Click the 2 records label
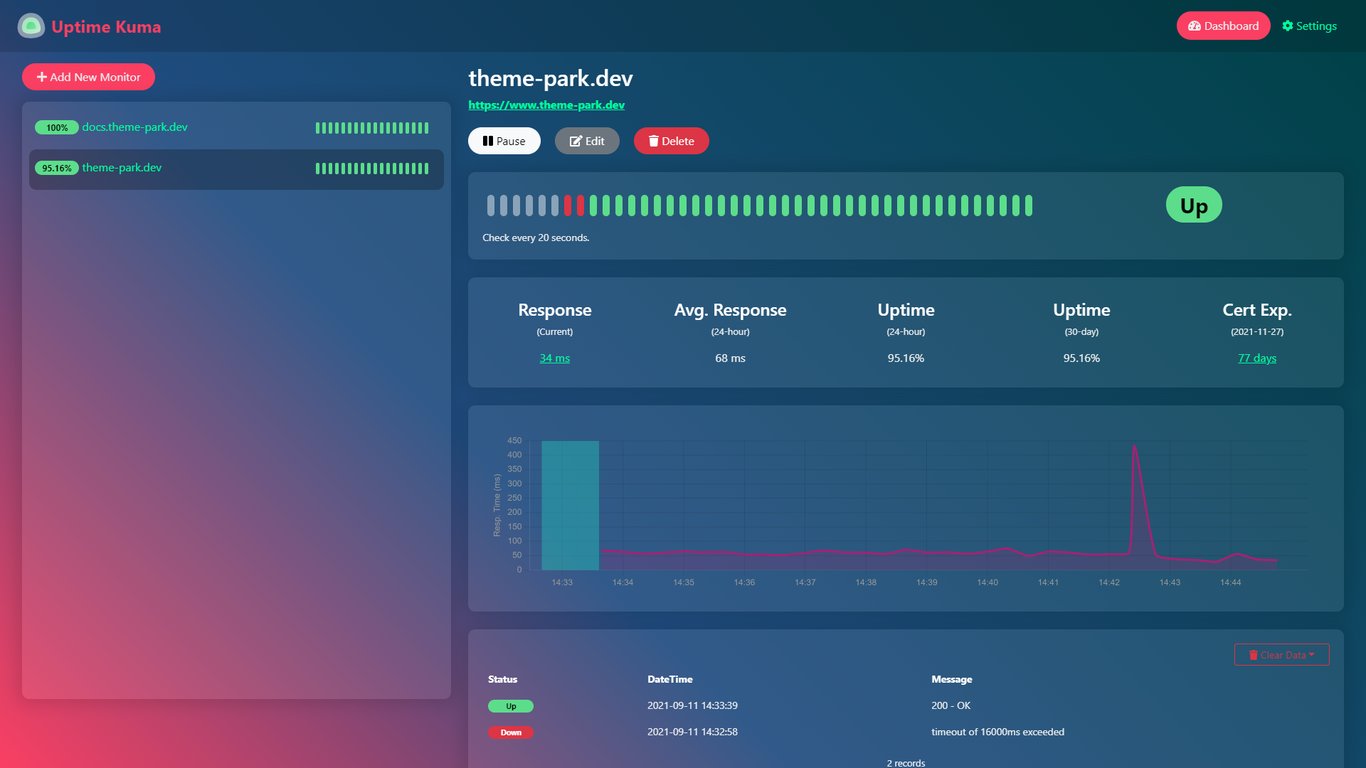 (906, 763)
